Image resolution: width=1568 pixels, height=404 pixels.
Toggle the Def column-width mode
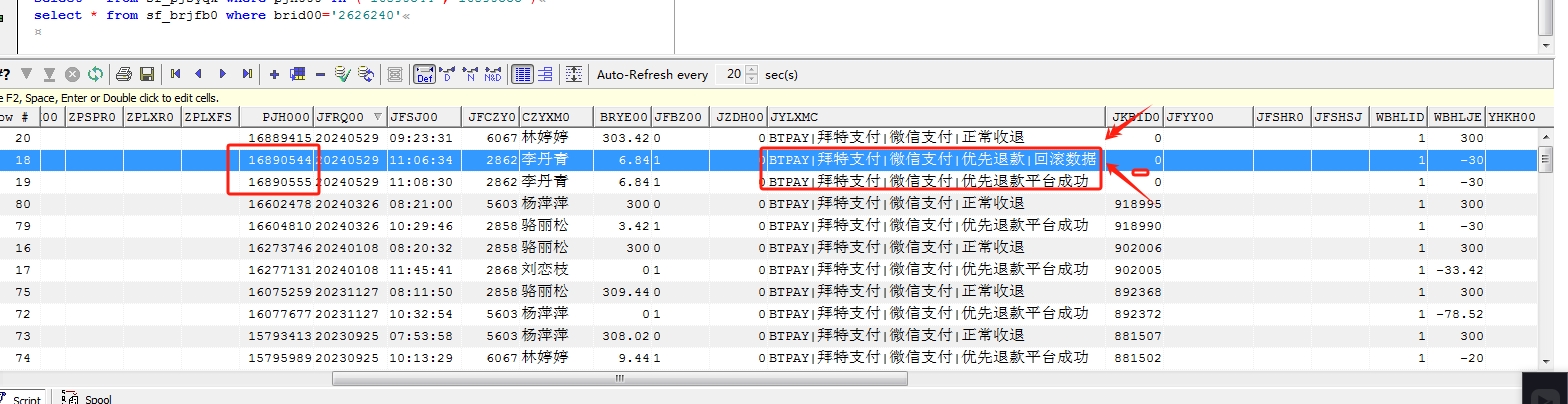pos(424,74)
